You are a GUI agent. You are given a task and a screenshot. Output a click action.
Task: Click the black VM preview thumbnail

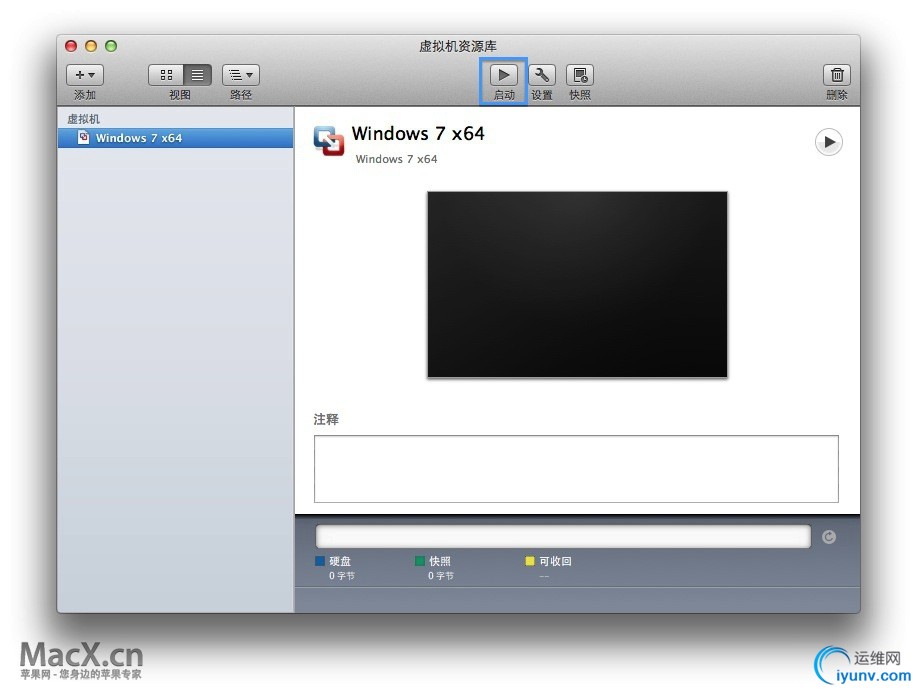577,284
